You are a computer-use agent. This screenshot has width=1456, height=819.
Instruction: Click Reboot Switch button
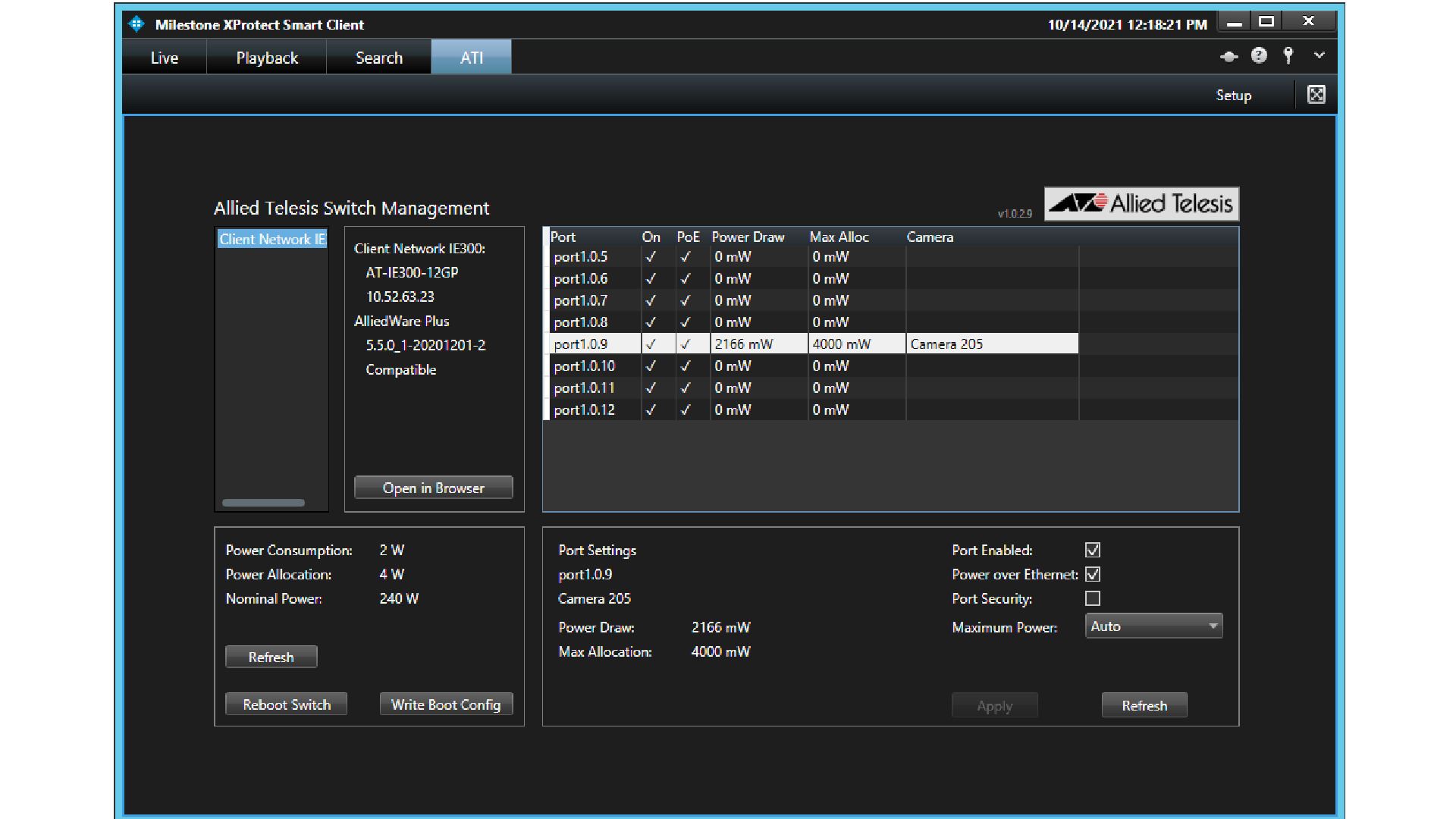pos(287,704)
